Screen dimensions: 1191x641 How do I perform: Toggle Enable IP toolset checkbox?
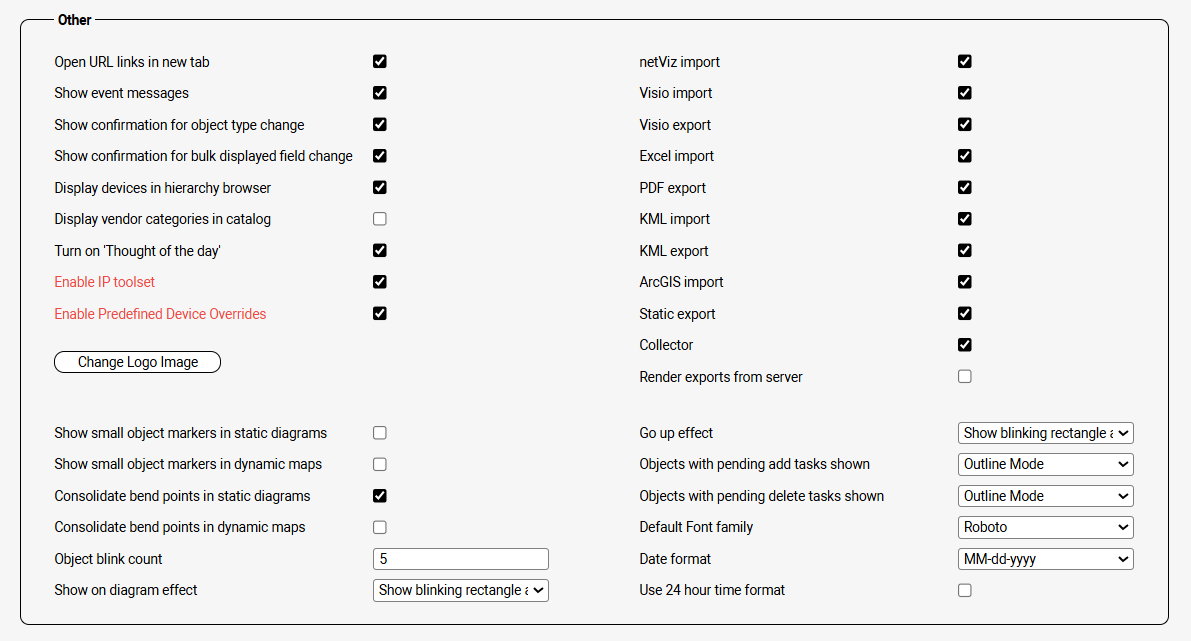pos(380,282)
